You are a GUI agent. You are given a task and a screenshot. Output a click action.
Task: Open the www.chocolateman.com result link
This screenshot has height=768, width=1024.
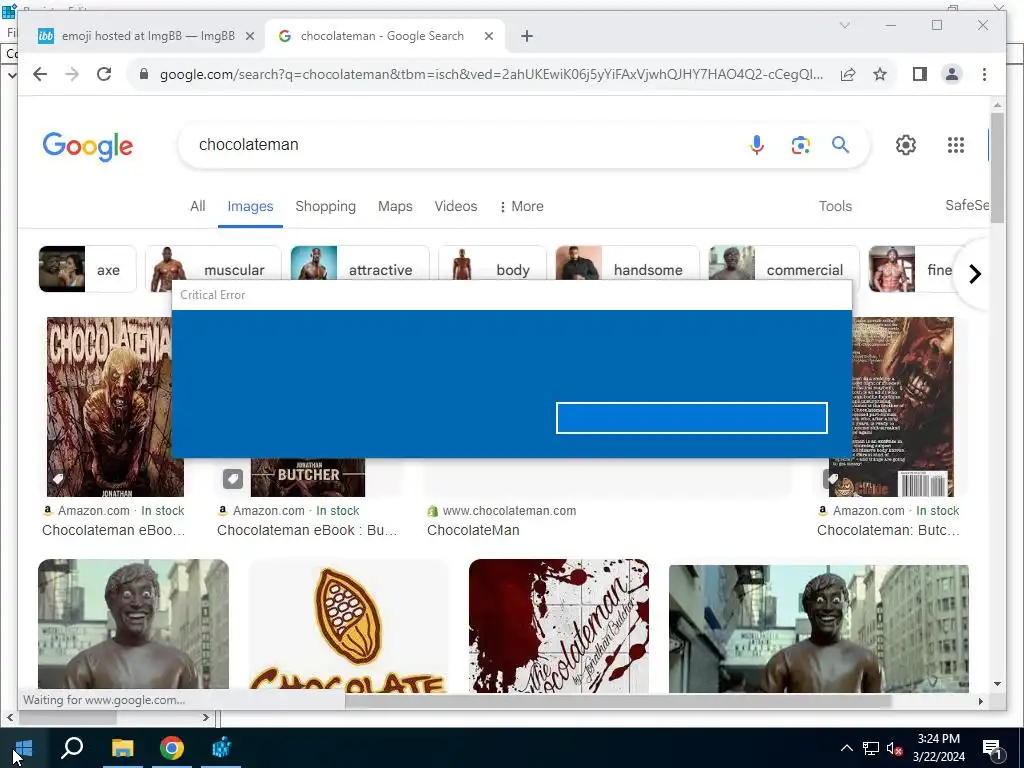click(x=509, y=511)
